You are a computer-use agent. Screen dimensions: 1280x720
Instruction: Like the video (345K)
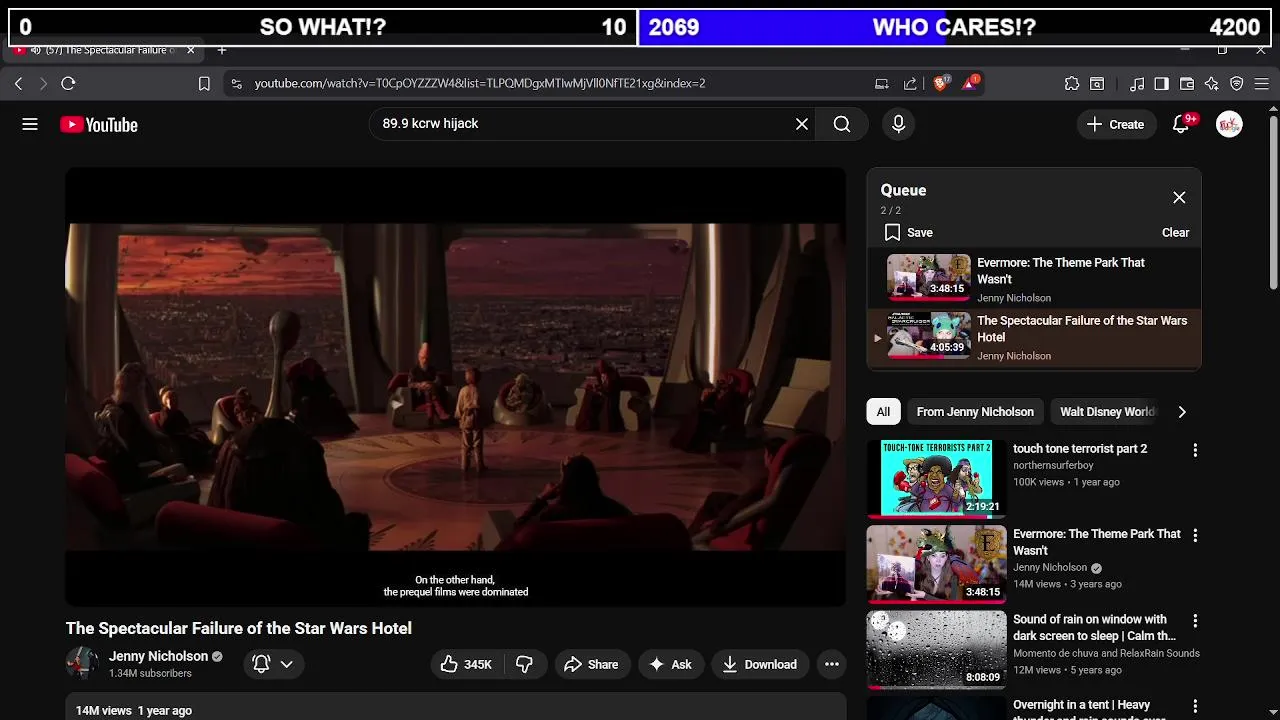pyautogui.click(x=466, y=664)
